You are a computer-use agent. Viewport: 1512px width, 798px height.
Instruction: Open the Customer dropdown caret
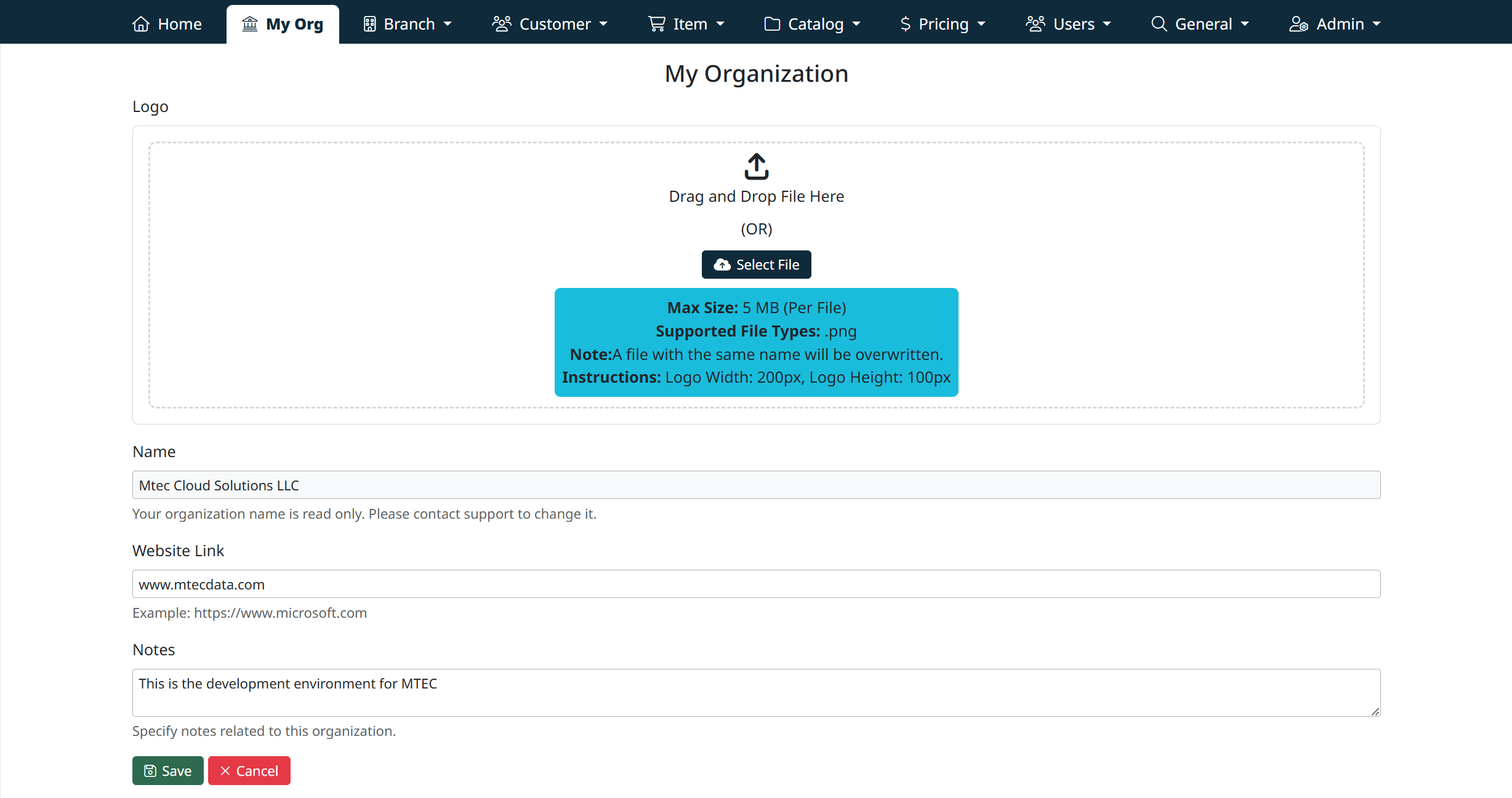[x=603, y=24]
